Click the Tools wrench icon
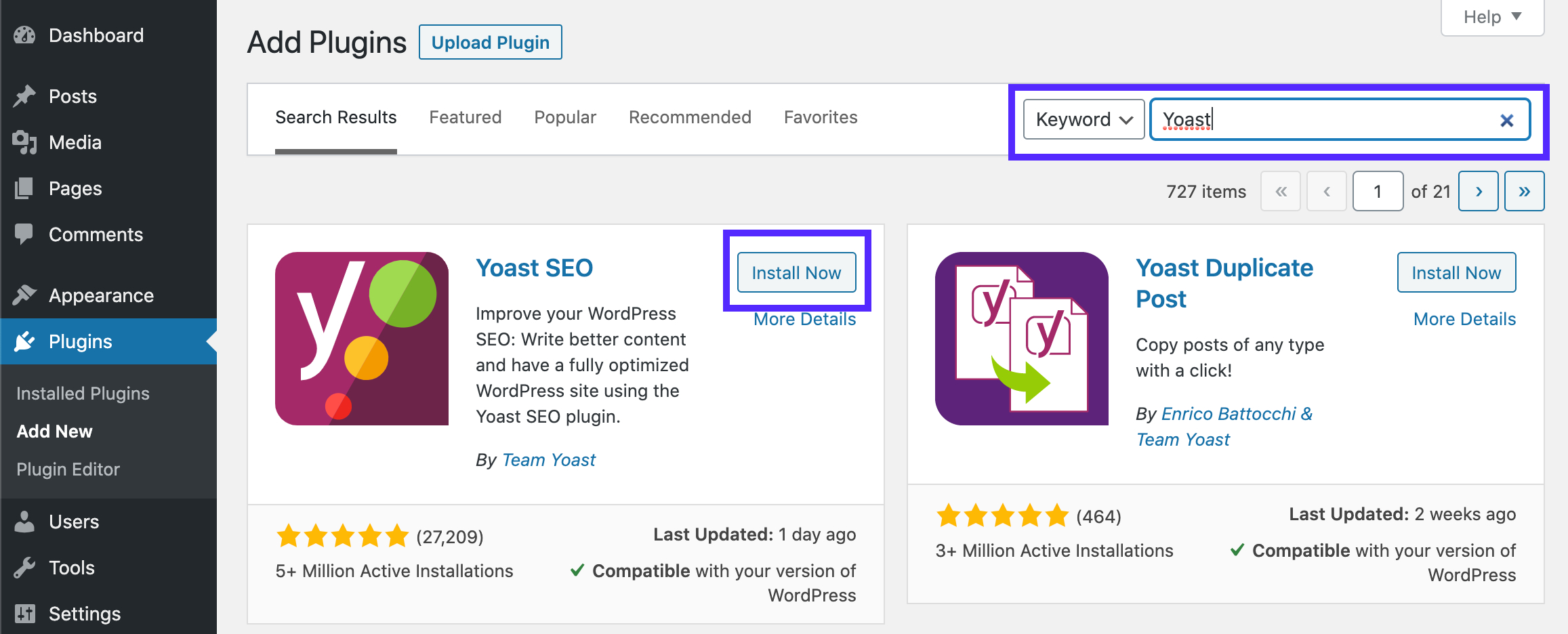1568x634 pixels. pyautogui.click(x=24, y=568)
